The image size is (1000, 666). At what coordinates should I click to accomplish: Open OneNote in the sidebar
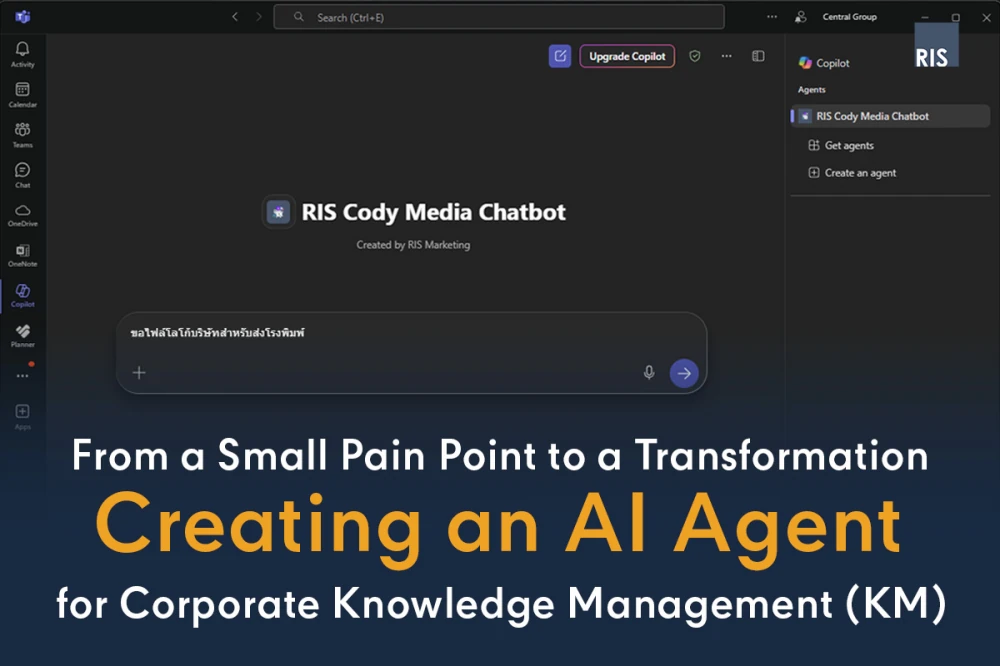pyautogui.click(x=22, y=255)
